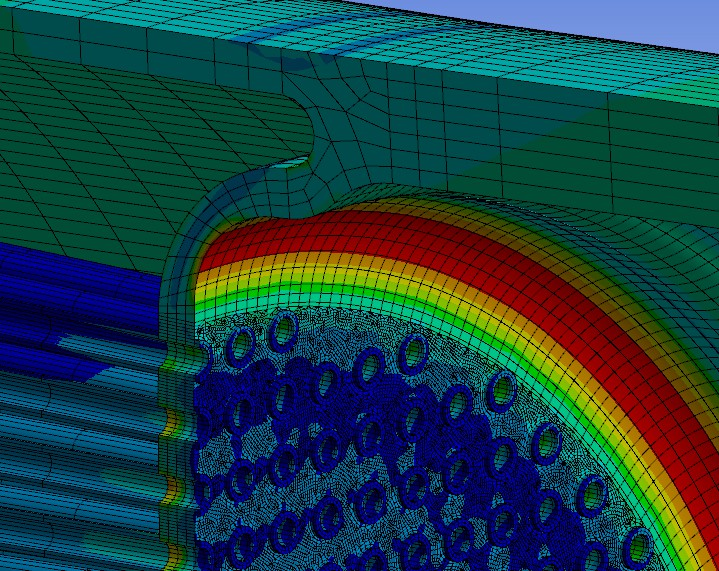The height and width of the screenshot is (571, 719).
Task: Click the tube ring at the bottom-right edge
Action: pyautogui.click(x=636, y=547)
